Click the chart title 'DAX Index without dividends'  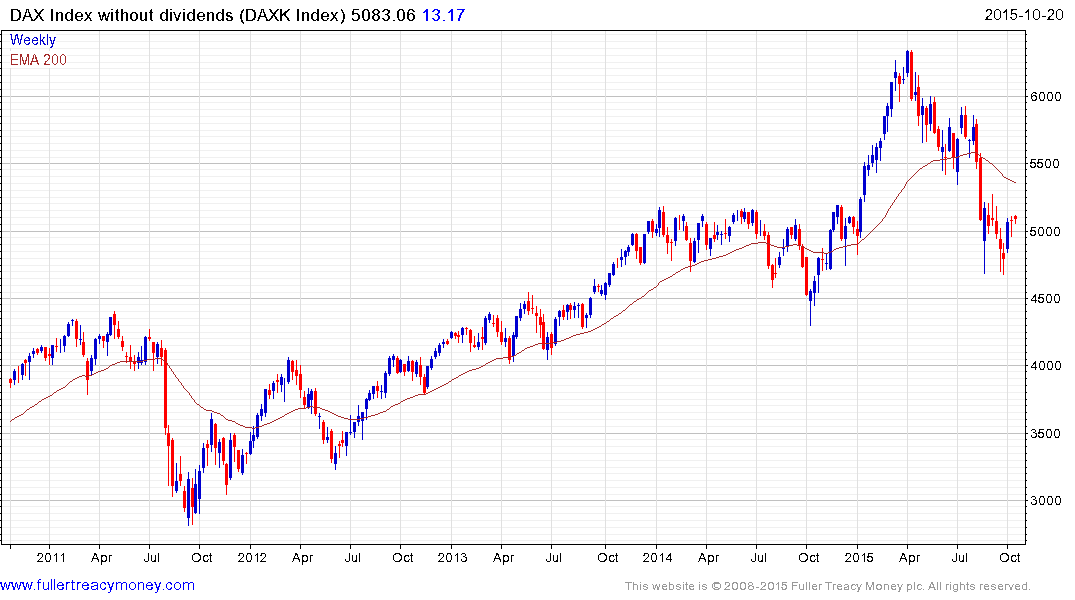point(122,15)
